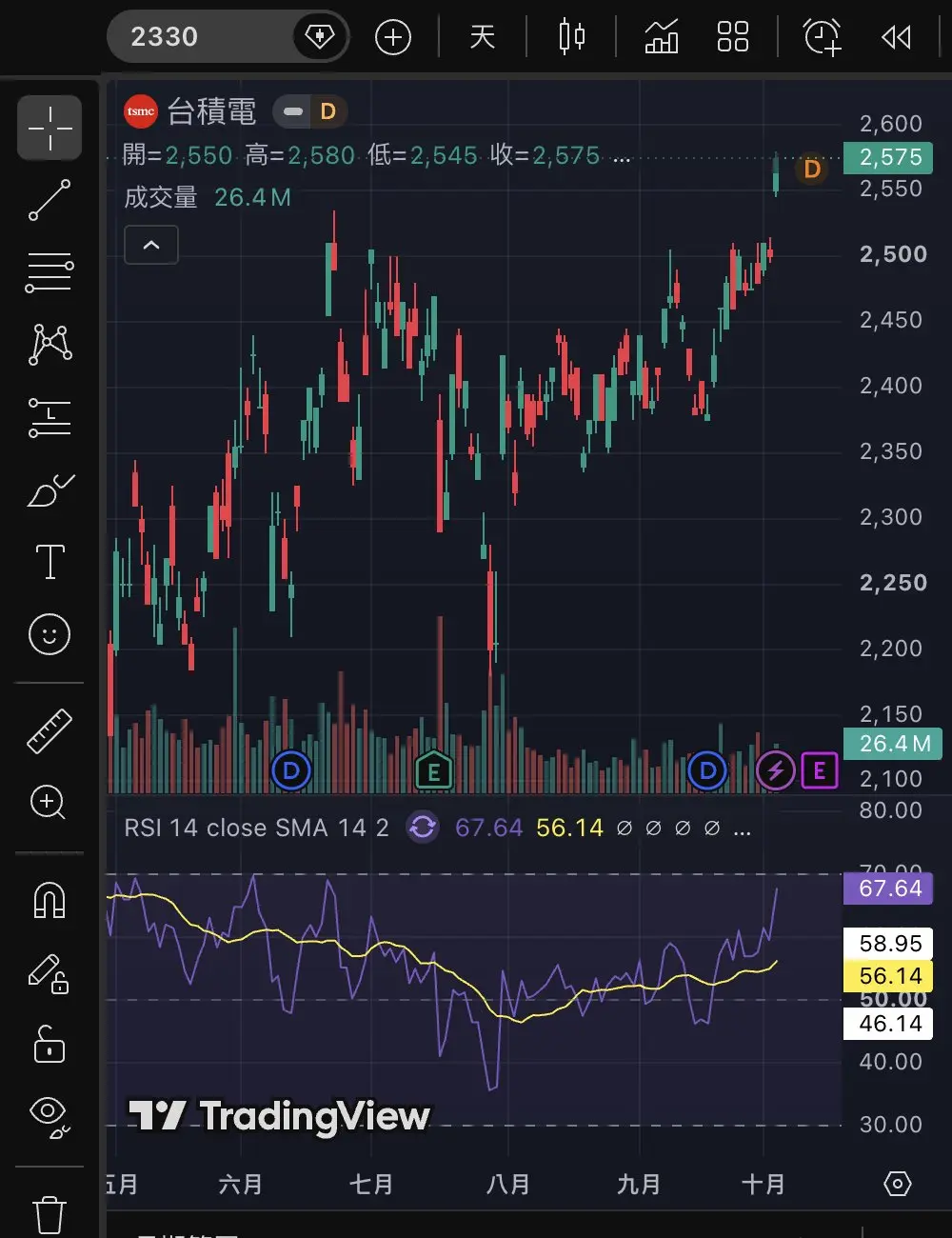Click the TradingView logo

pos(279,1116)
